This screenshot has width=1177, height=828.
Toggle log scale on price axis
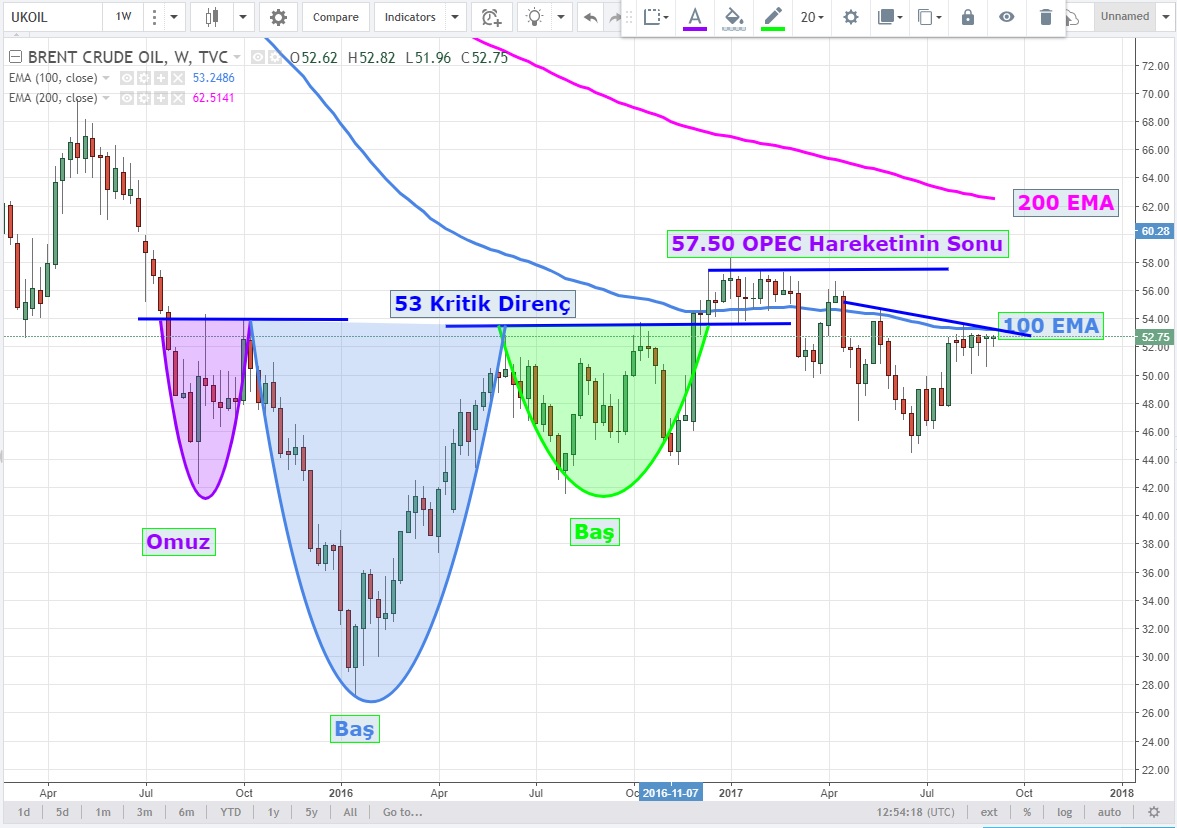1064,812
